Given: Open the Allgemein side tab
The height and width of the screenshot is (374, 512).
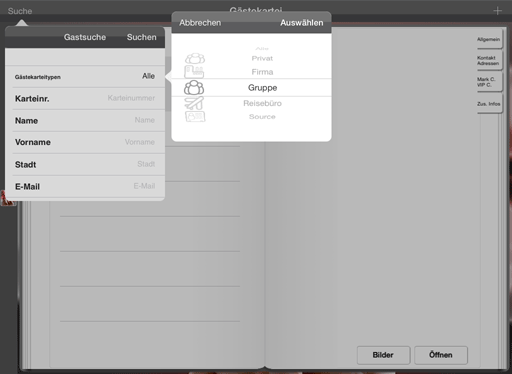Looking at the screenshot, I should coord(489,39).
